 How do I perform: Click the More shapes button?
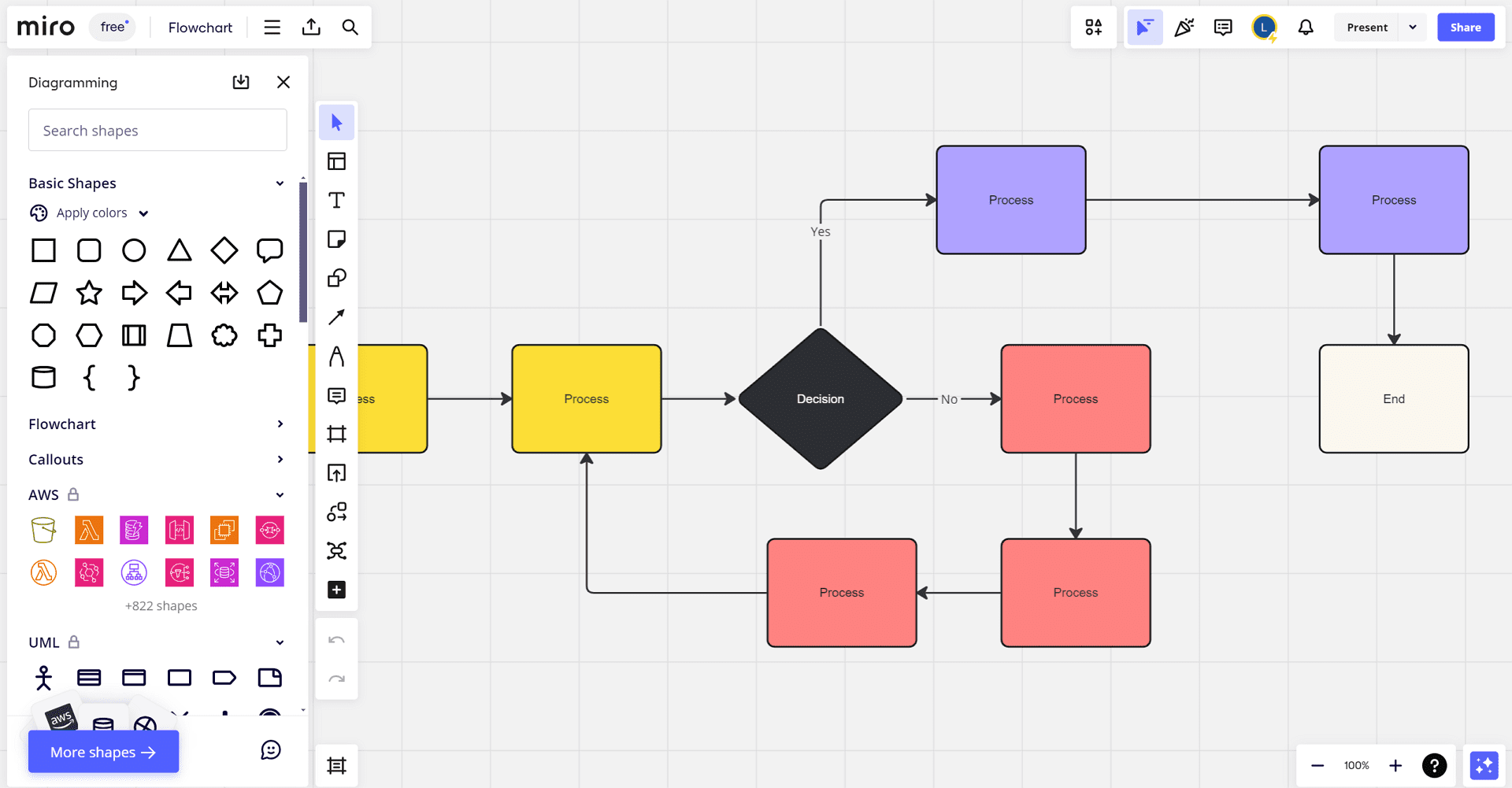coord(103,752)
